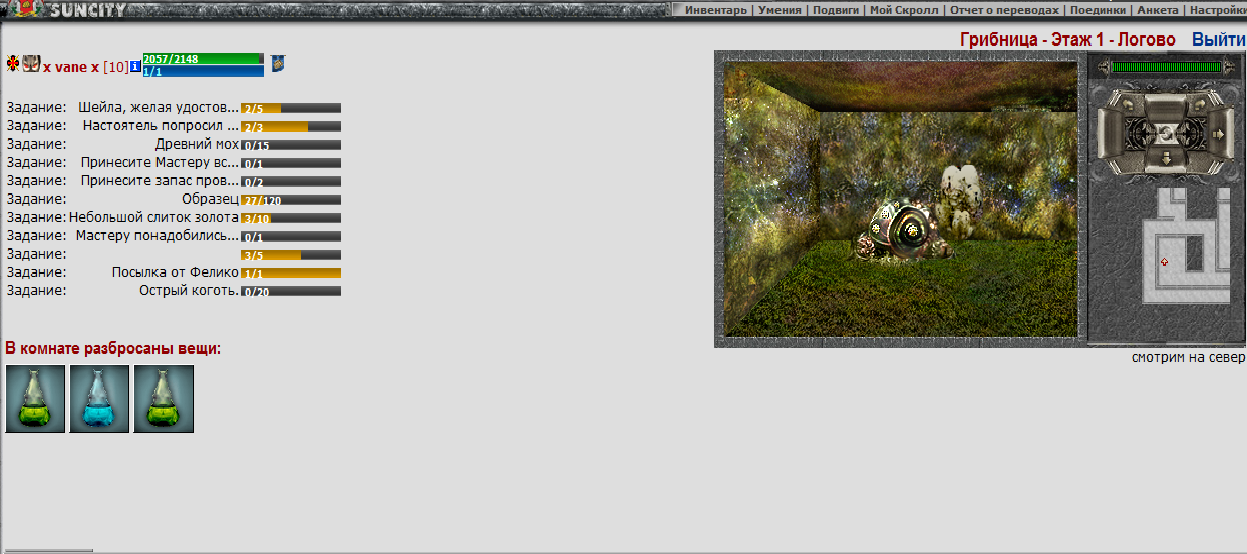Click the blue mana bar 1/1
This screenshot has height=554, width=1247.
(204, 72)
